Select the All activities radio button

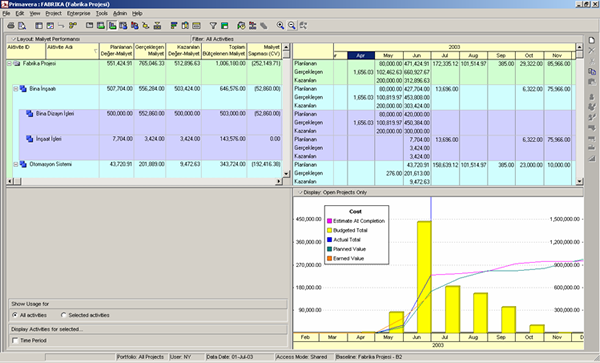coord(15,315)
